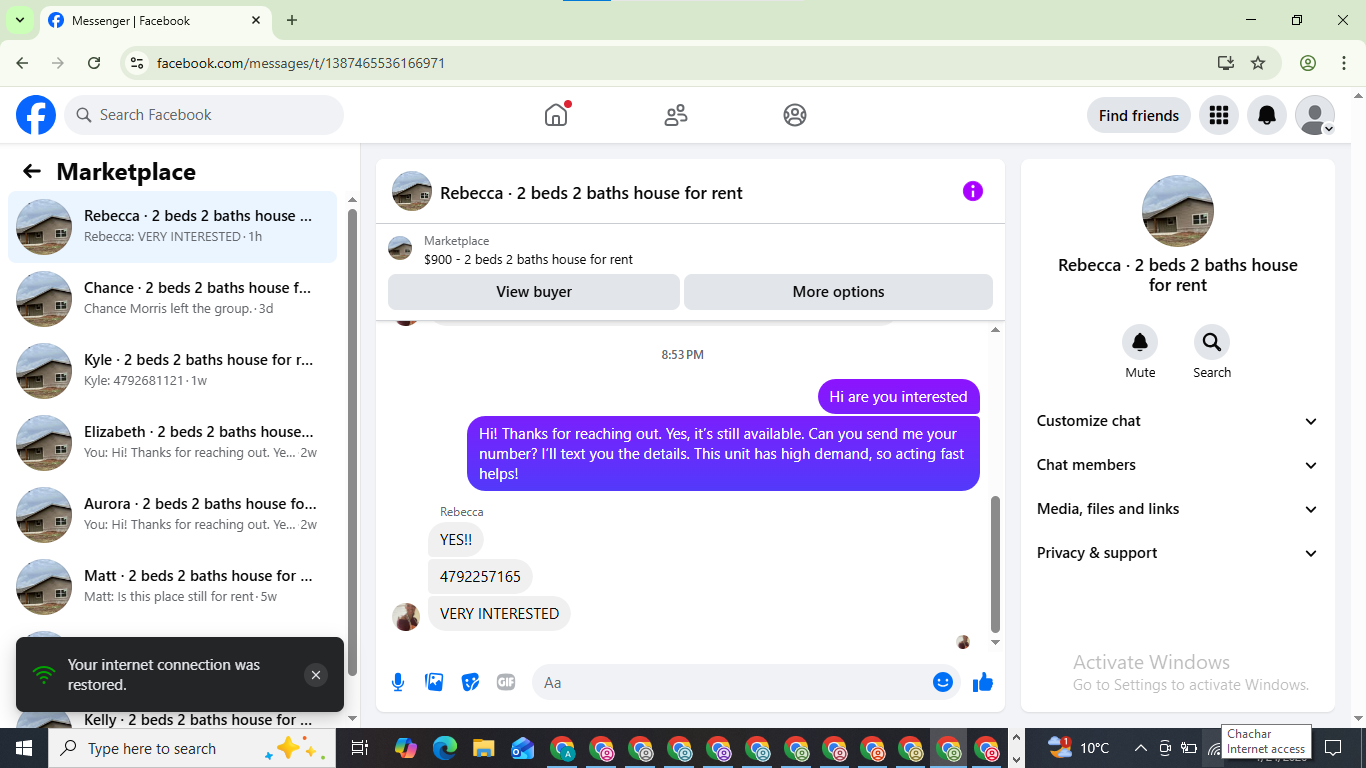This screenshot has height=768, width=1366.
Task: Open the Facebook menu grid icon
Action: (x=1218, y=115)
